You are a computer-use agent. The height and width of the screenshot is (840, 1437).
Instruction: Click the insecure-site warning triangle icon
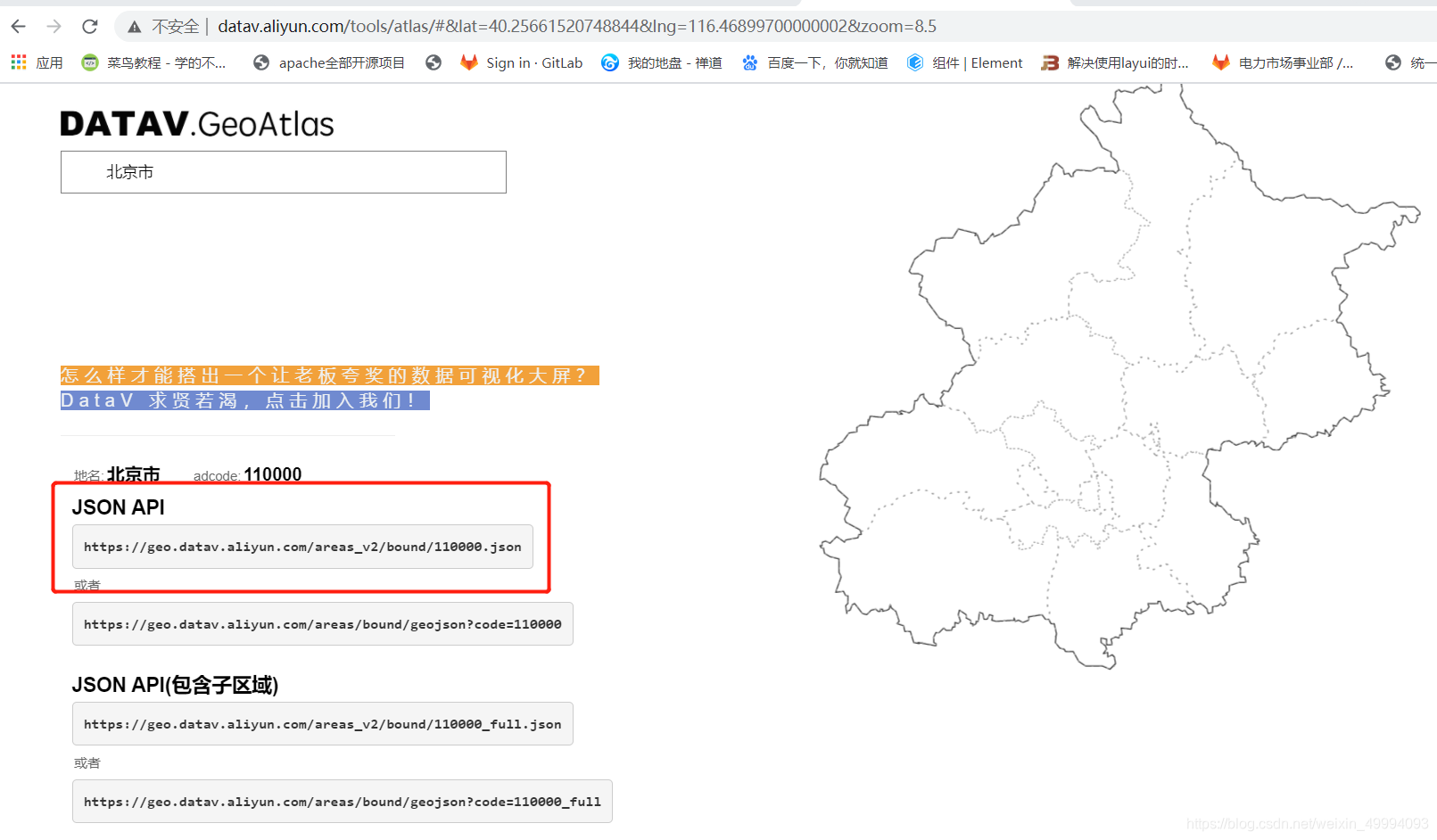point(135,27)
